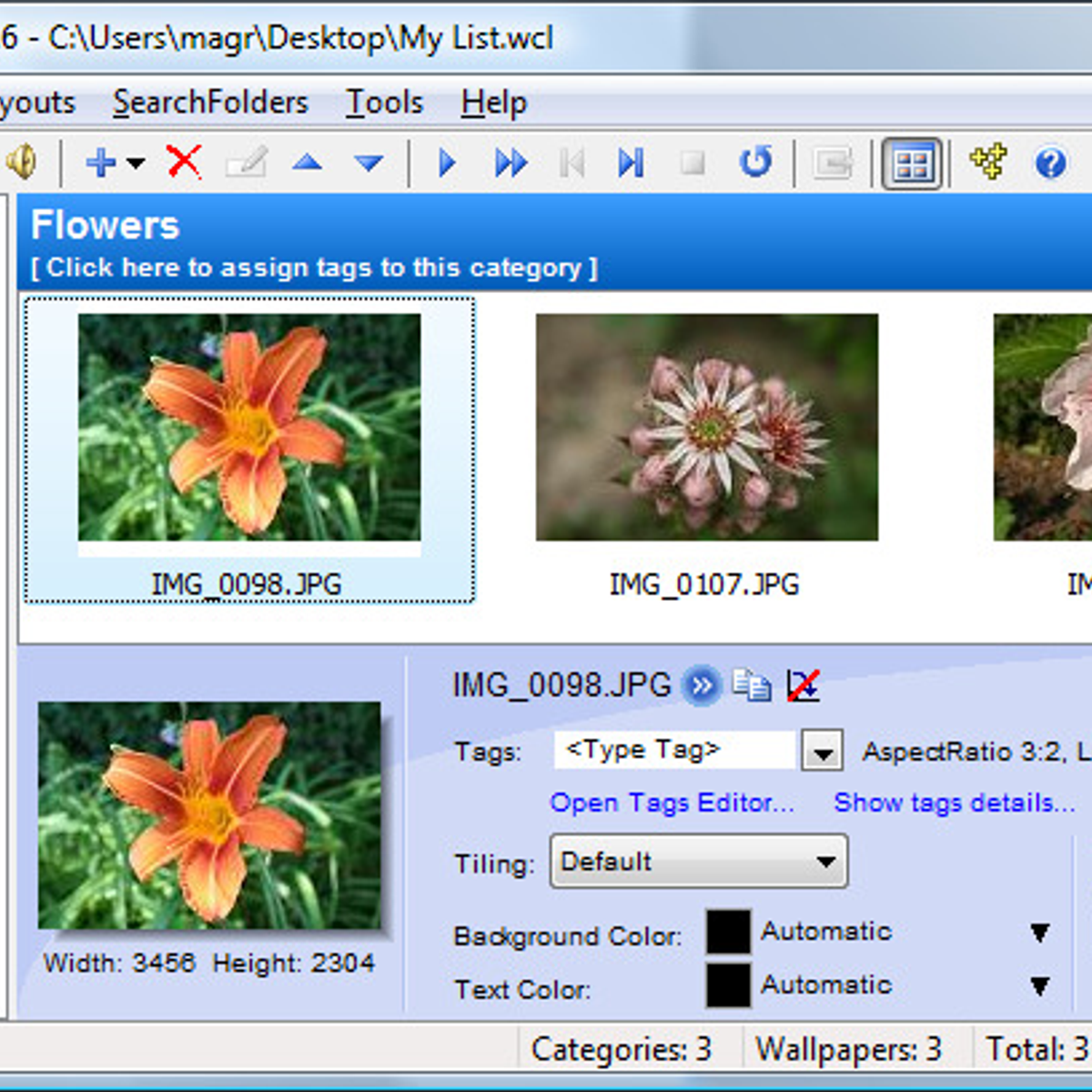Jump to the last wallpaper

(x=632, y=162)
